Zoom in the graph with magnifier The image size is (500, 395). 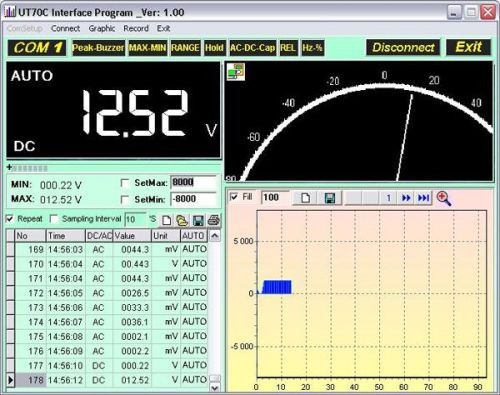444,199
